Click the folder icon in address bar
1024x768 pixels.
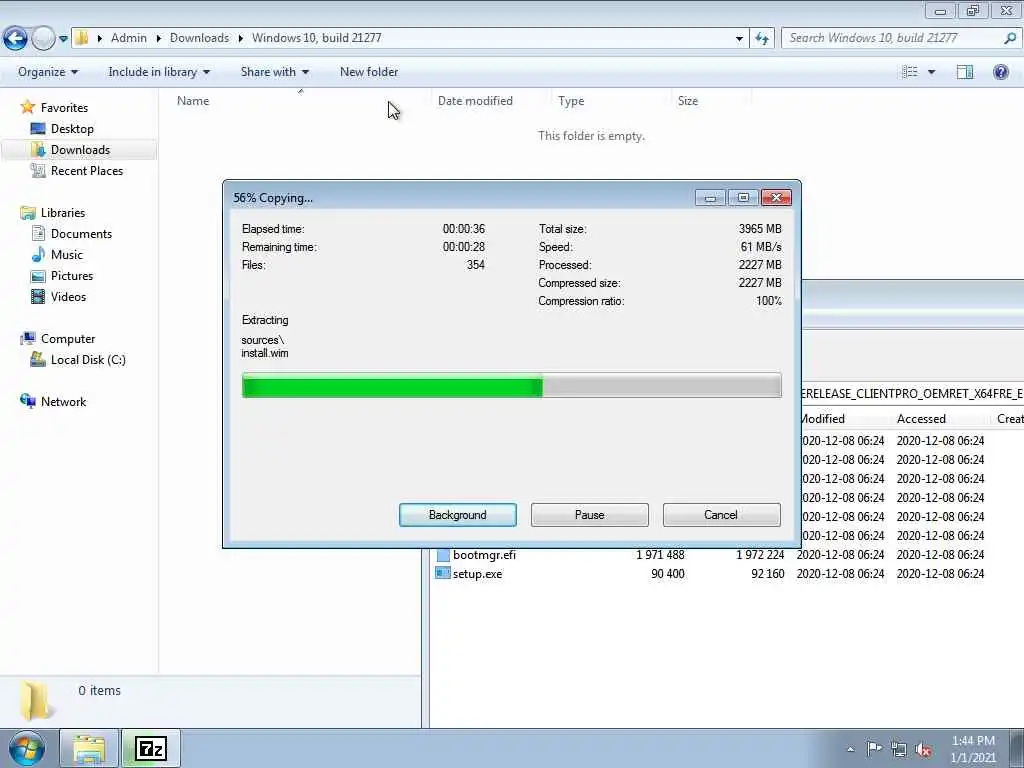pos(81,38)
